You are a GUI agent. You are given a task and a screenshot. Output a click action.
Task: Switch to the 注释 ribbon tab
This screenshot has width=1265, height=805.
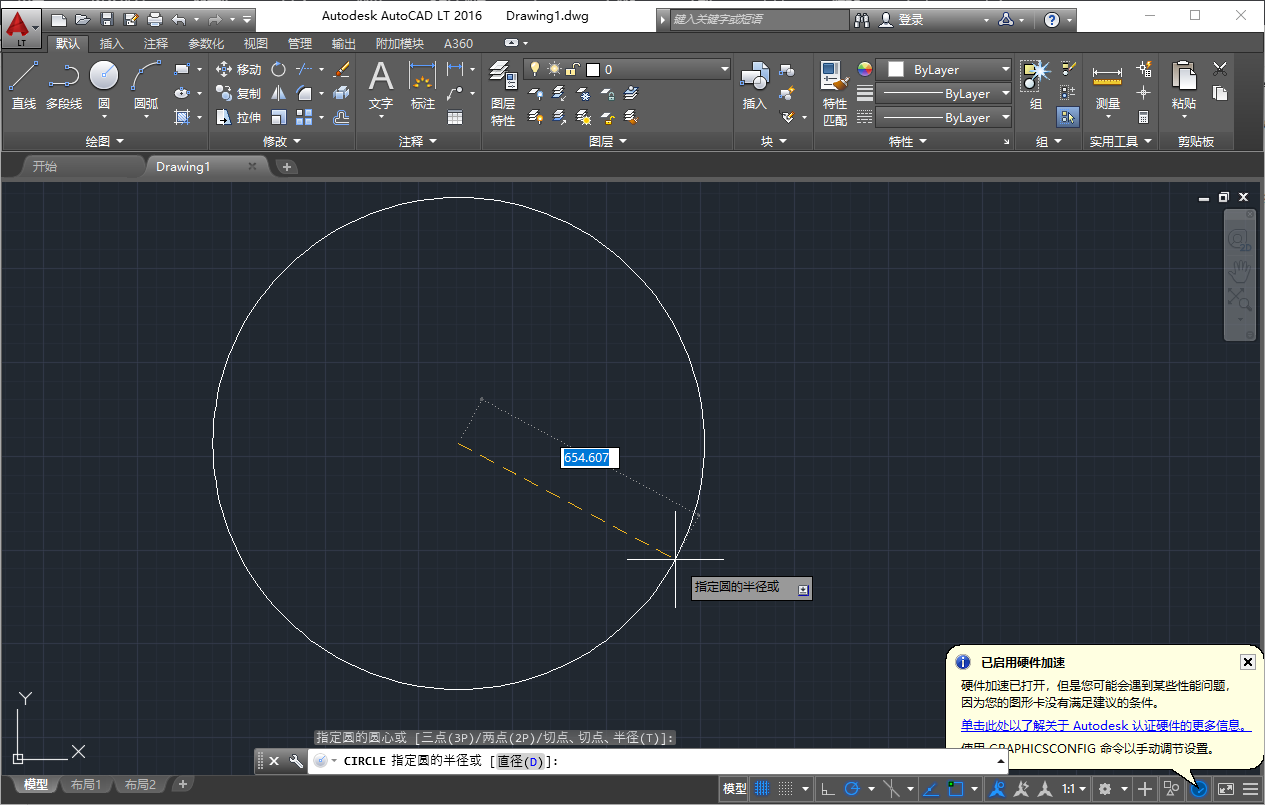pos(156,43)
